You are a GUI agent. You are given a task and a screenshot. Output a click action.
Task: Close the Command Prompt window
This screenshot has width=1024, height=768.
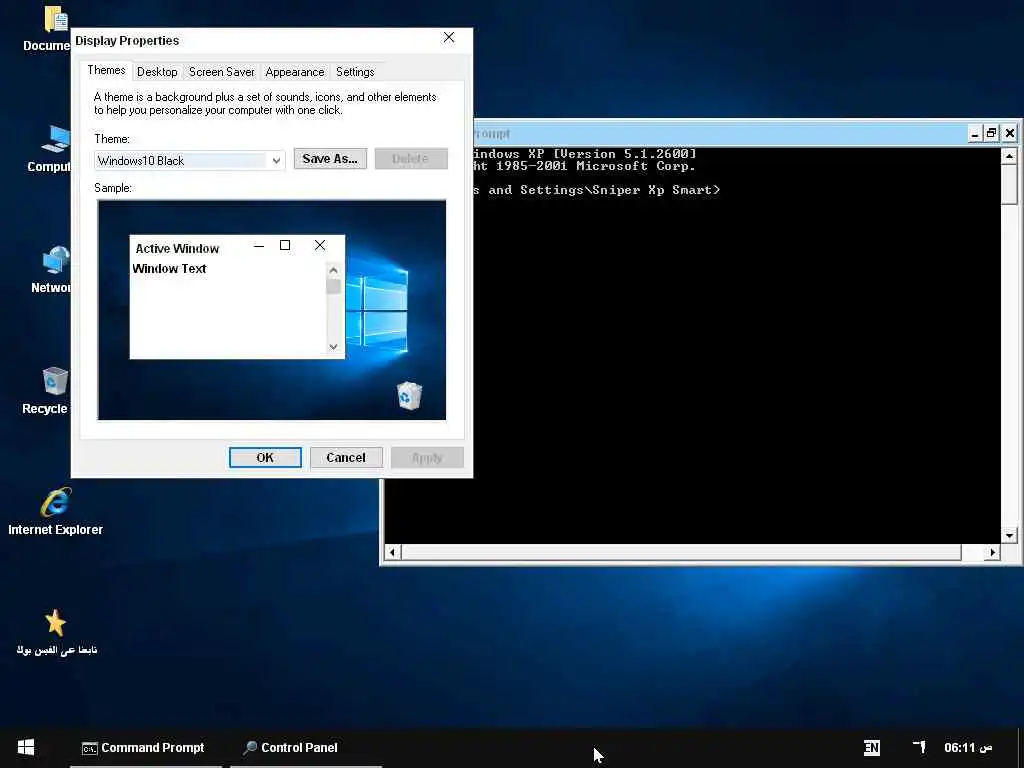tap(1010, 134)
